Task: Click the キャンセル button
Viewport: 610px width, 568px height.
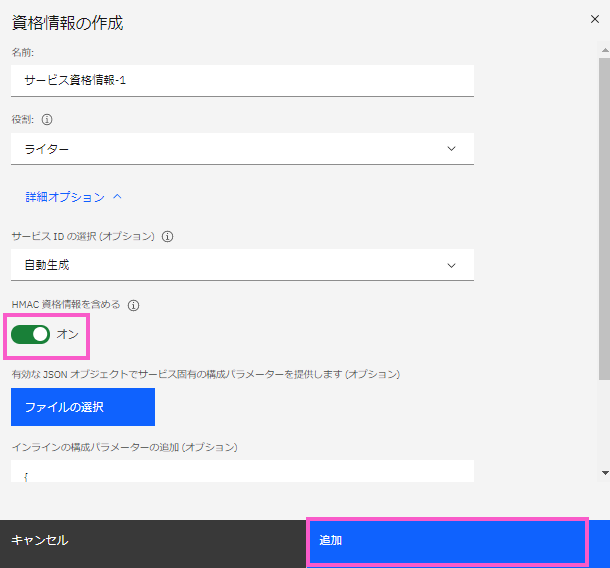Action: (x=40, y=540)
